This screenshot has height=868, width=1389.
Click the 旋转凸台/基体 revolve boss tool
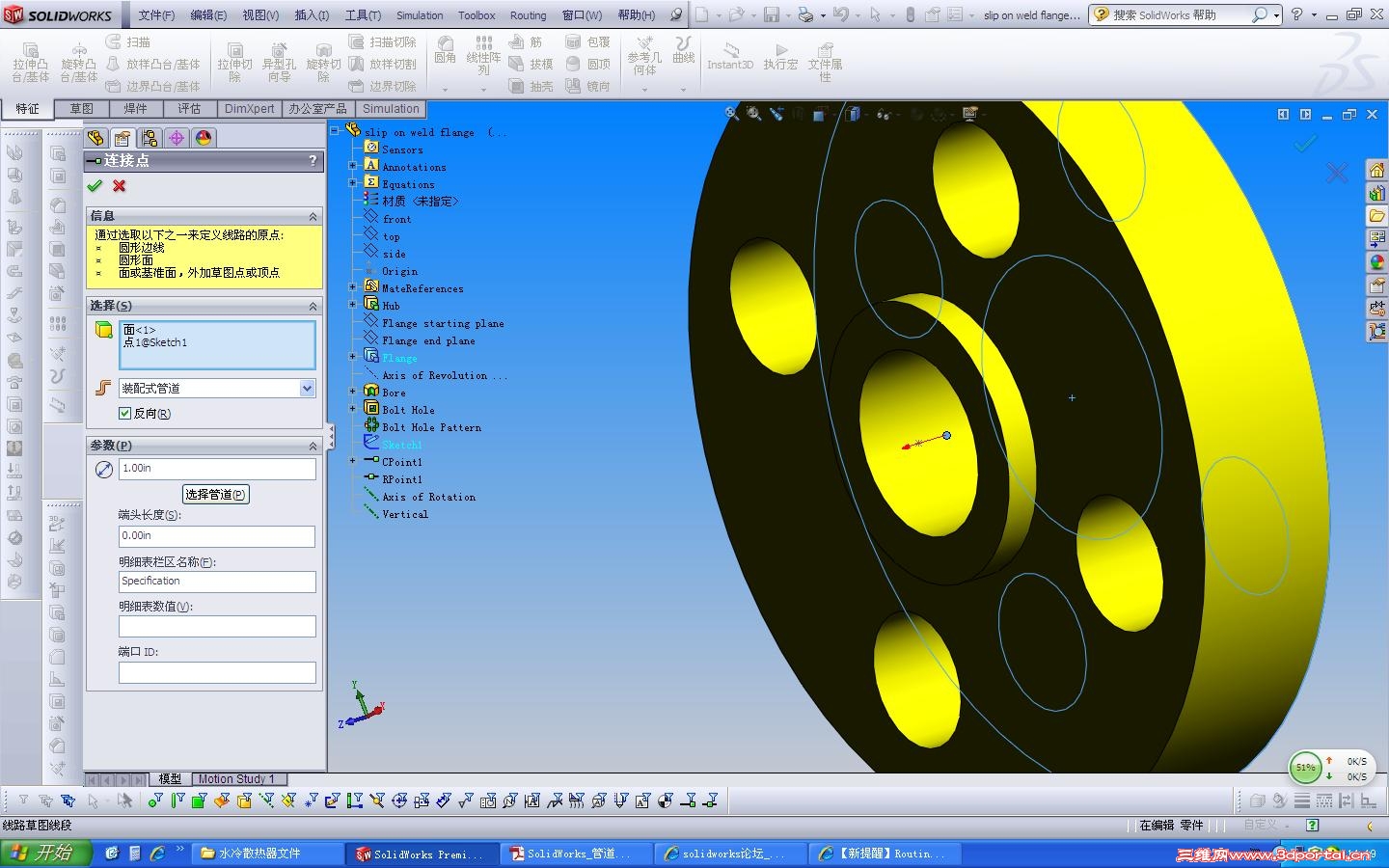[x=79, y=62]
